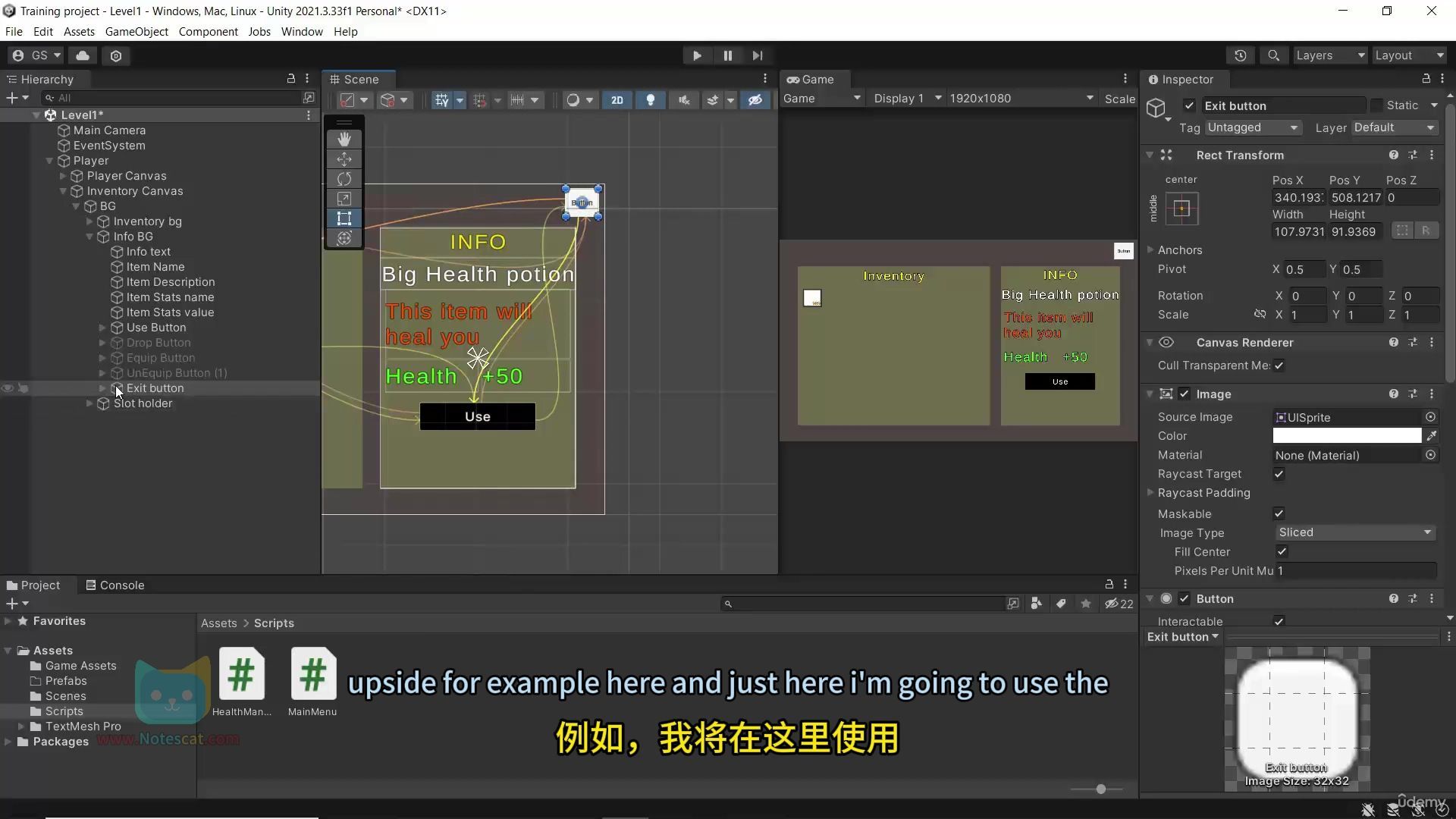Click the Pos X input field
Viewport: 1456px width, 819px height.
(x=1298, y=198)
